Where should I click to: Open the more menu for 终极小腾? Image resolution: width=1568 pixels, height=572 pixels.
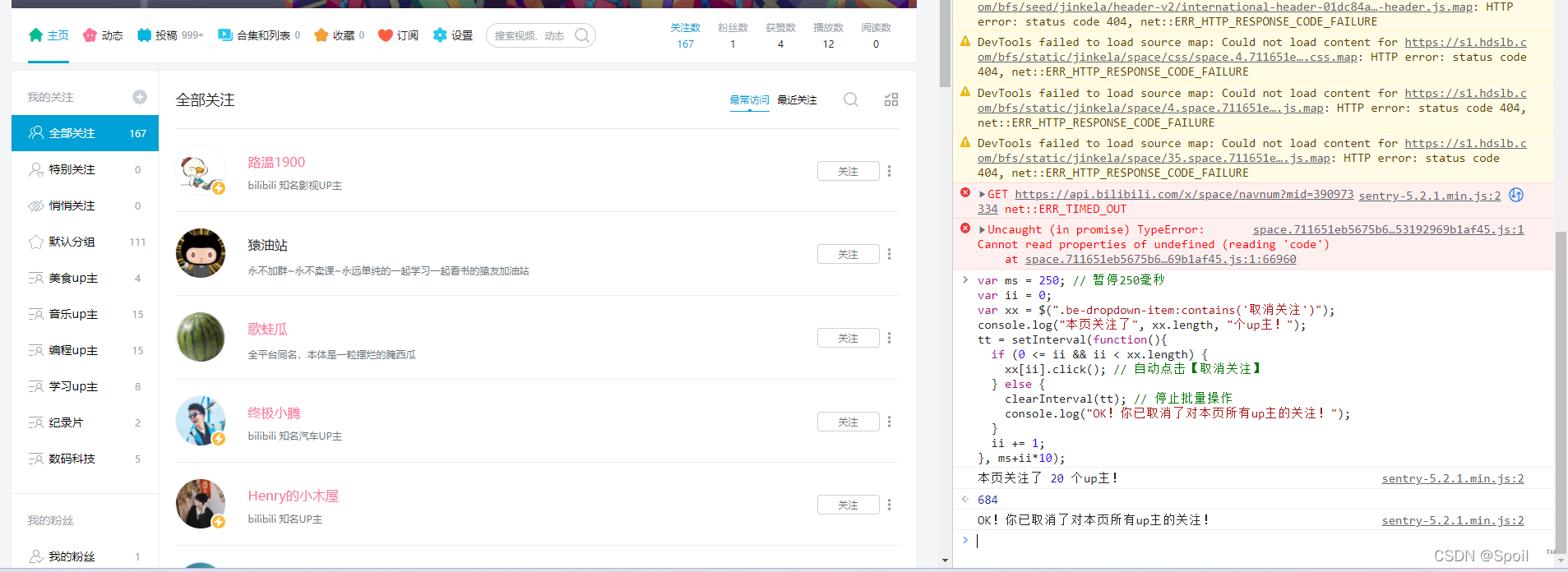tap(889, 422)
